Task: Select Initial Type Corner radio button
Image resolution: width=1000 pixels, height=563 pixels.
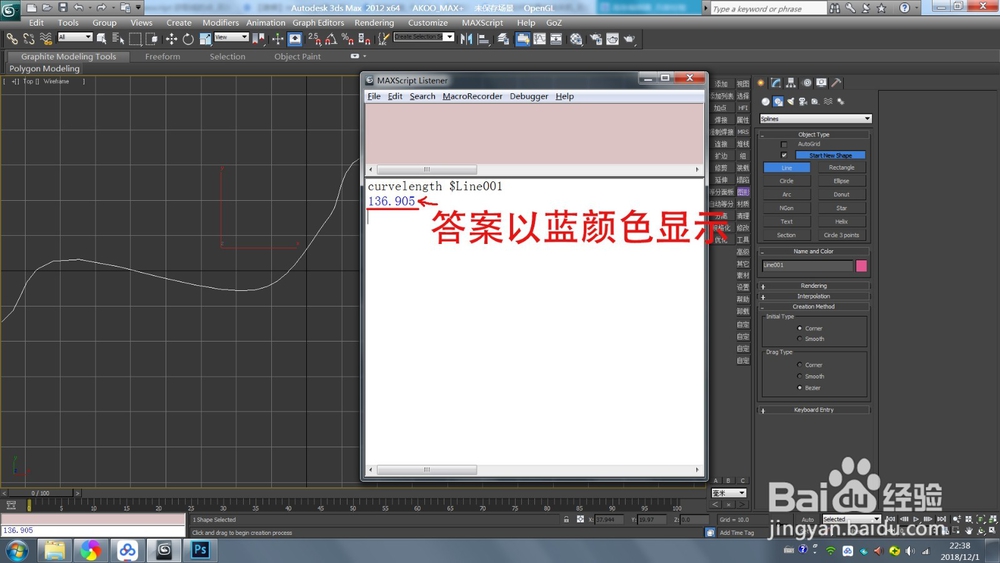Action: click(x=800, y=328)
